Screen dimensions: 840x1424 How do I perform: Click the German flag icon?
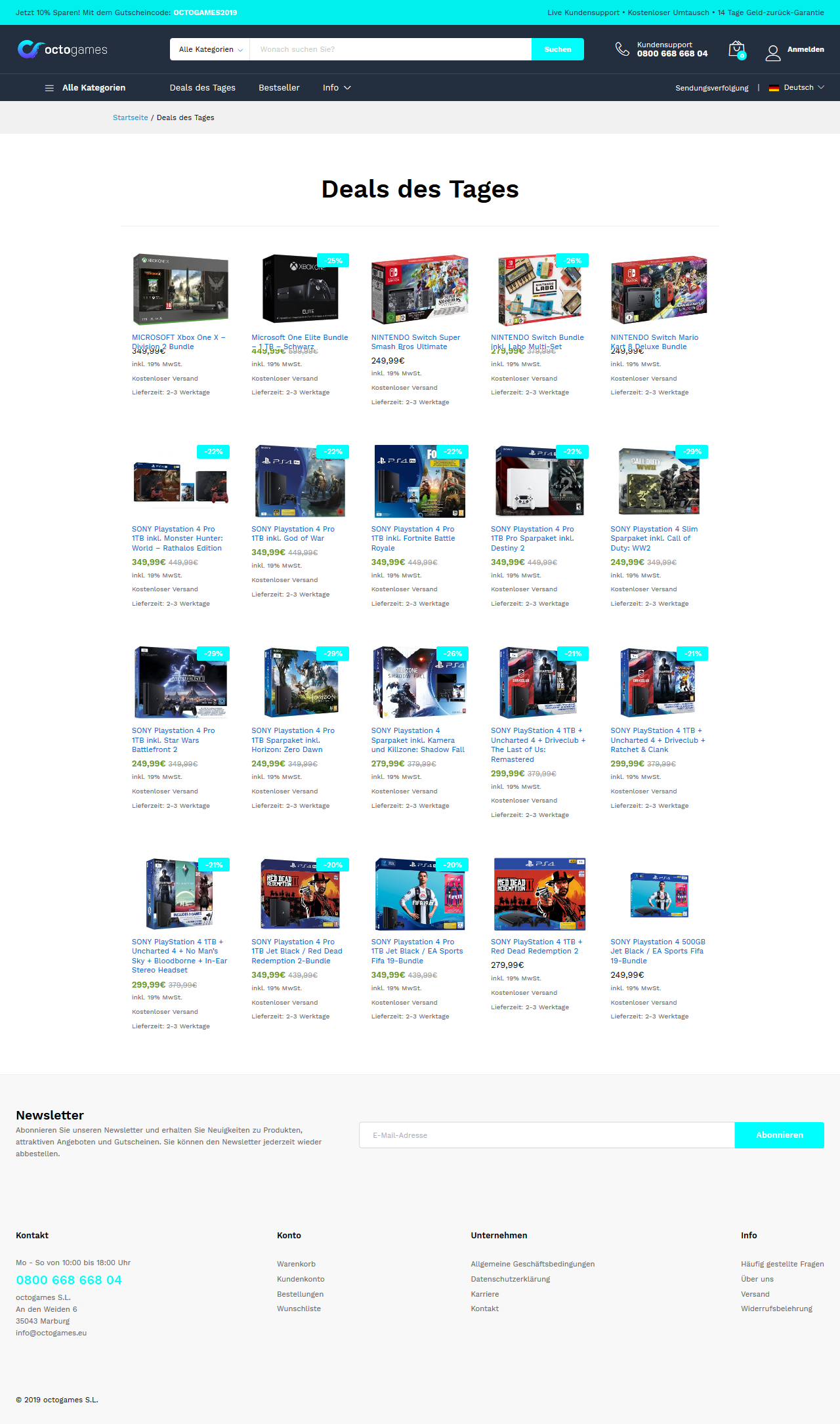tap(774, 88)
